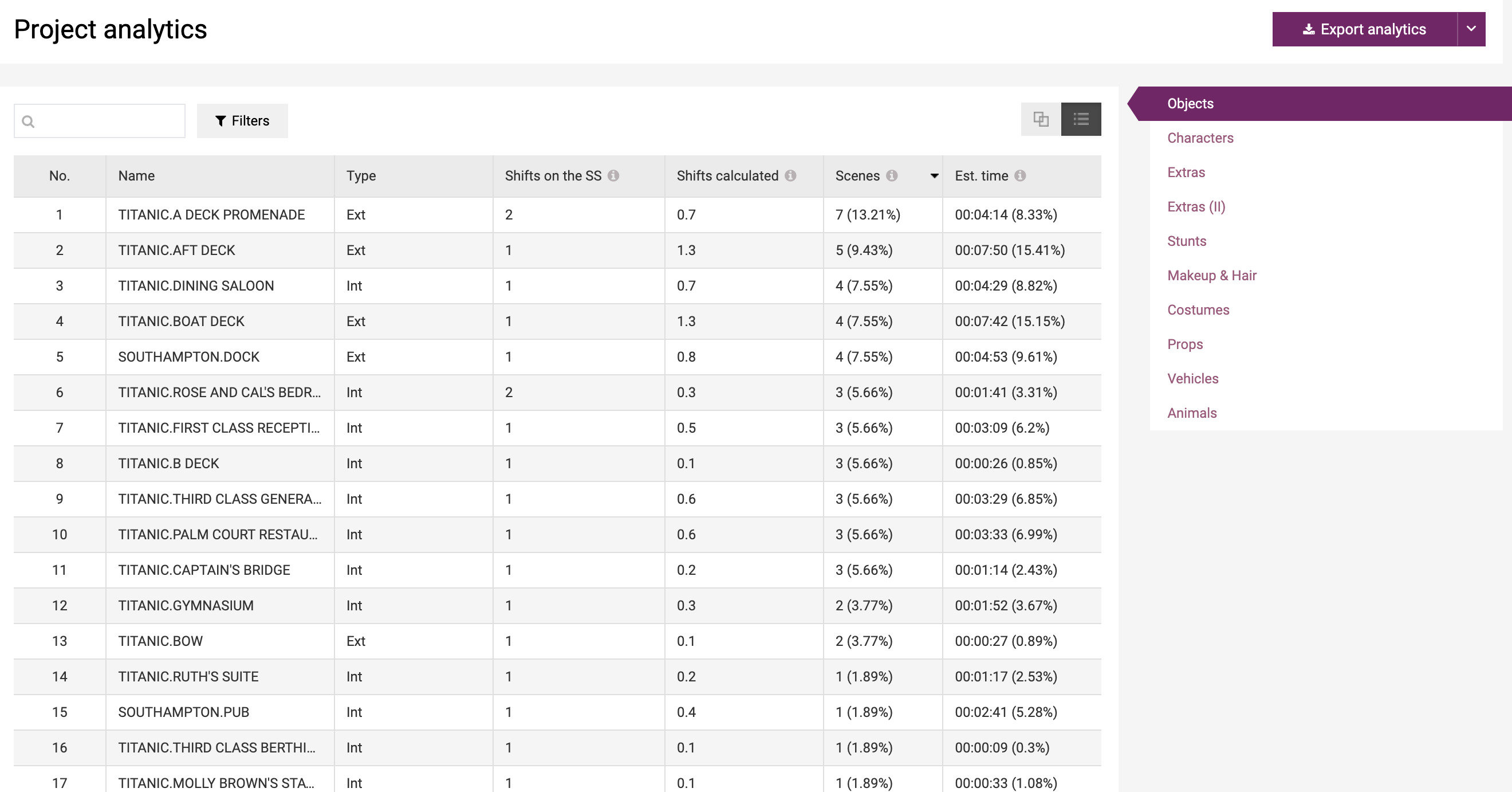1512x792 pixels.
Task: Show info for Shifts calculated
Action: pos(790,176)
